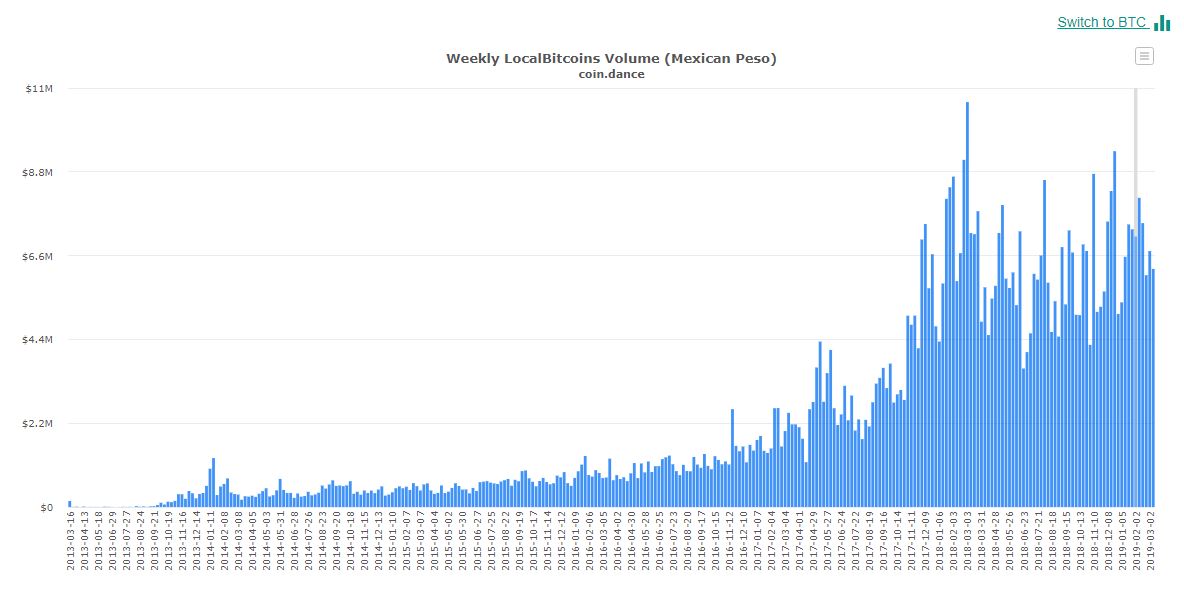Click the Switch to BTC link
1184x595 pixels.
[1102, 22]
